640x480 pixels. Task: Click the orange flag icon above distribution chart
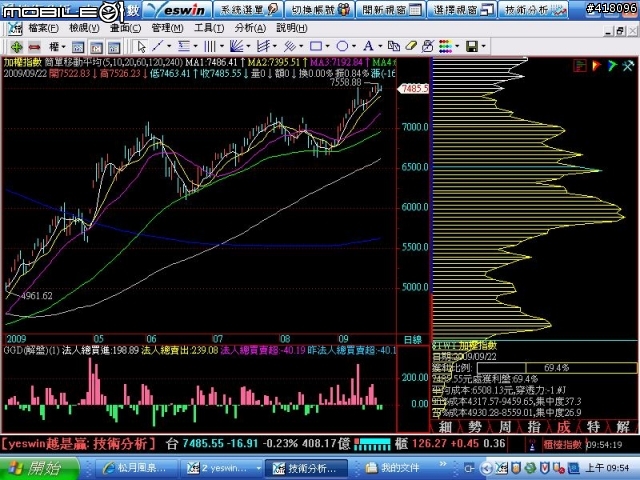pos(597,66)
